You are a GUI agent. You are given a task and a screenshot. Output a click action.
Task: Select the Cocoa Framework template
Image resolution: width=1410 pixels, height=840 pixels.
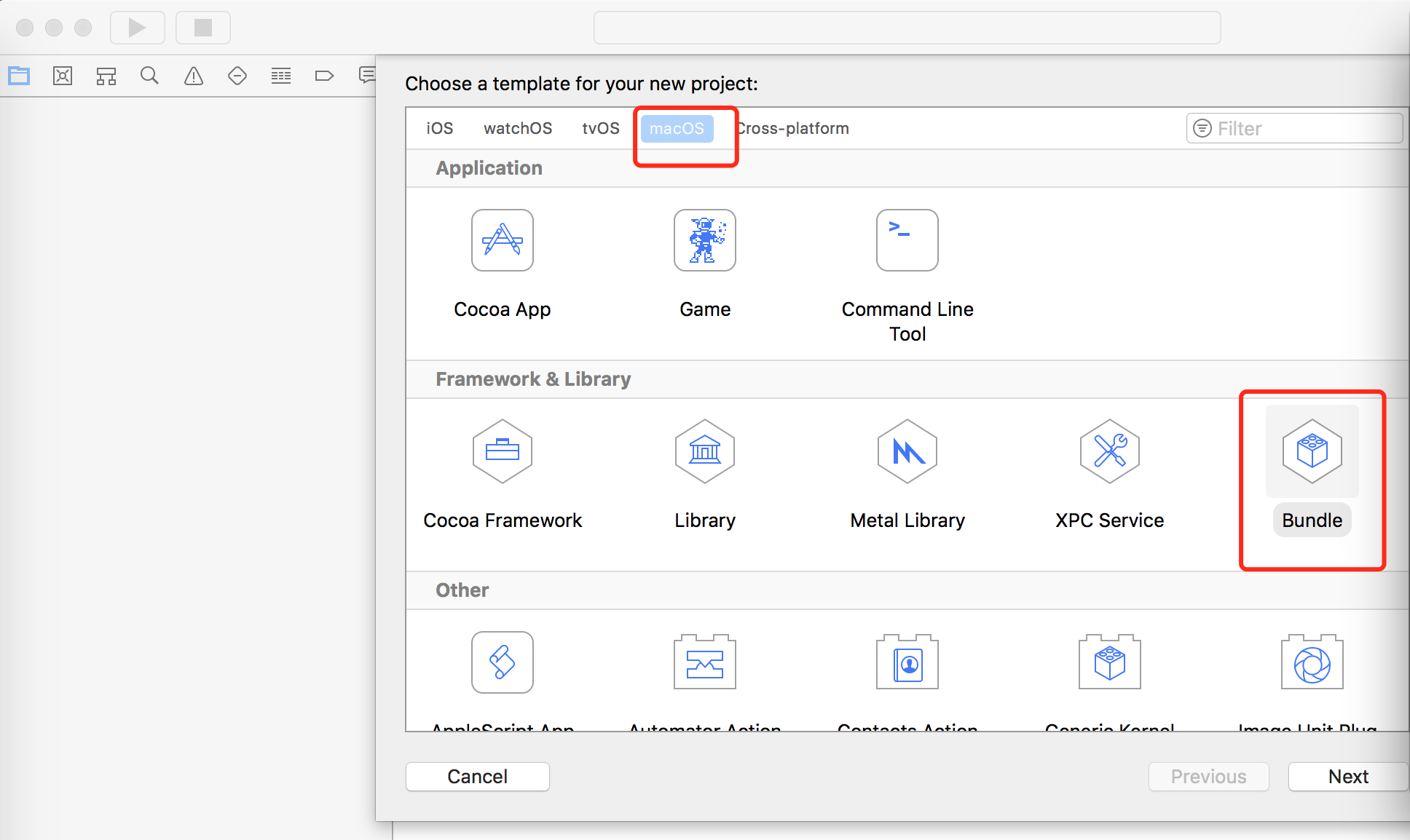click(x=502, y=451)
